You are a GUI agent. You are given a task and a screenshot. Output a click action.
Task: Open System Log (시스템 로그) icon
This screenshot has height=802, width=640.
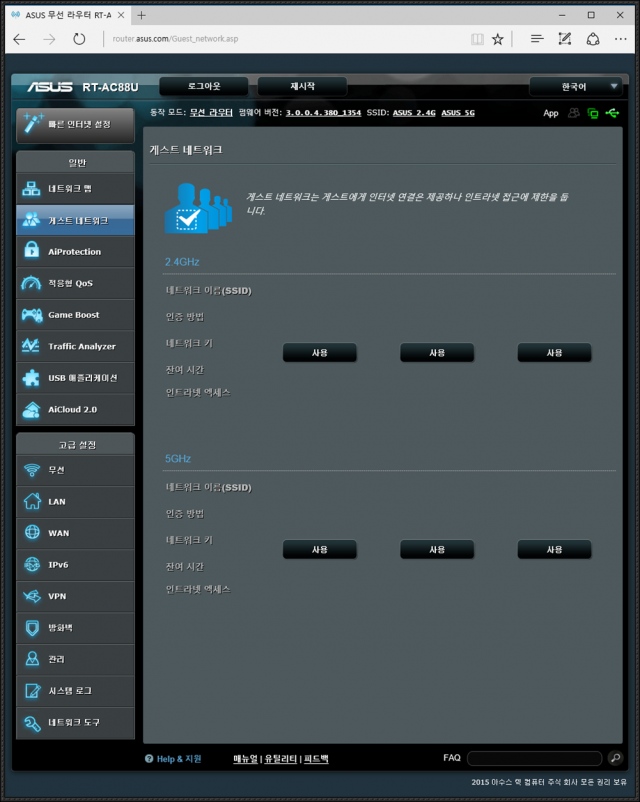pyautogui.click(x=32, y=690)
